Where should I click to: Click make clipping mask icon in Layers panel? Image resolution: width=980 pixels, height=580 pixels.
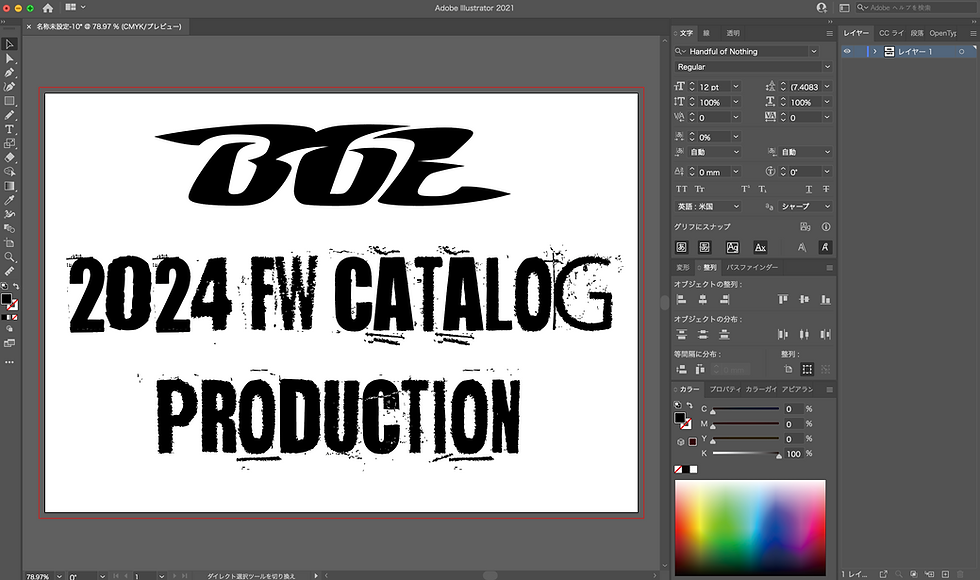[x=914, y=574]
